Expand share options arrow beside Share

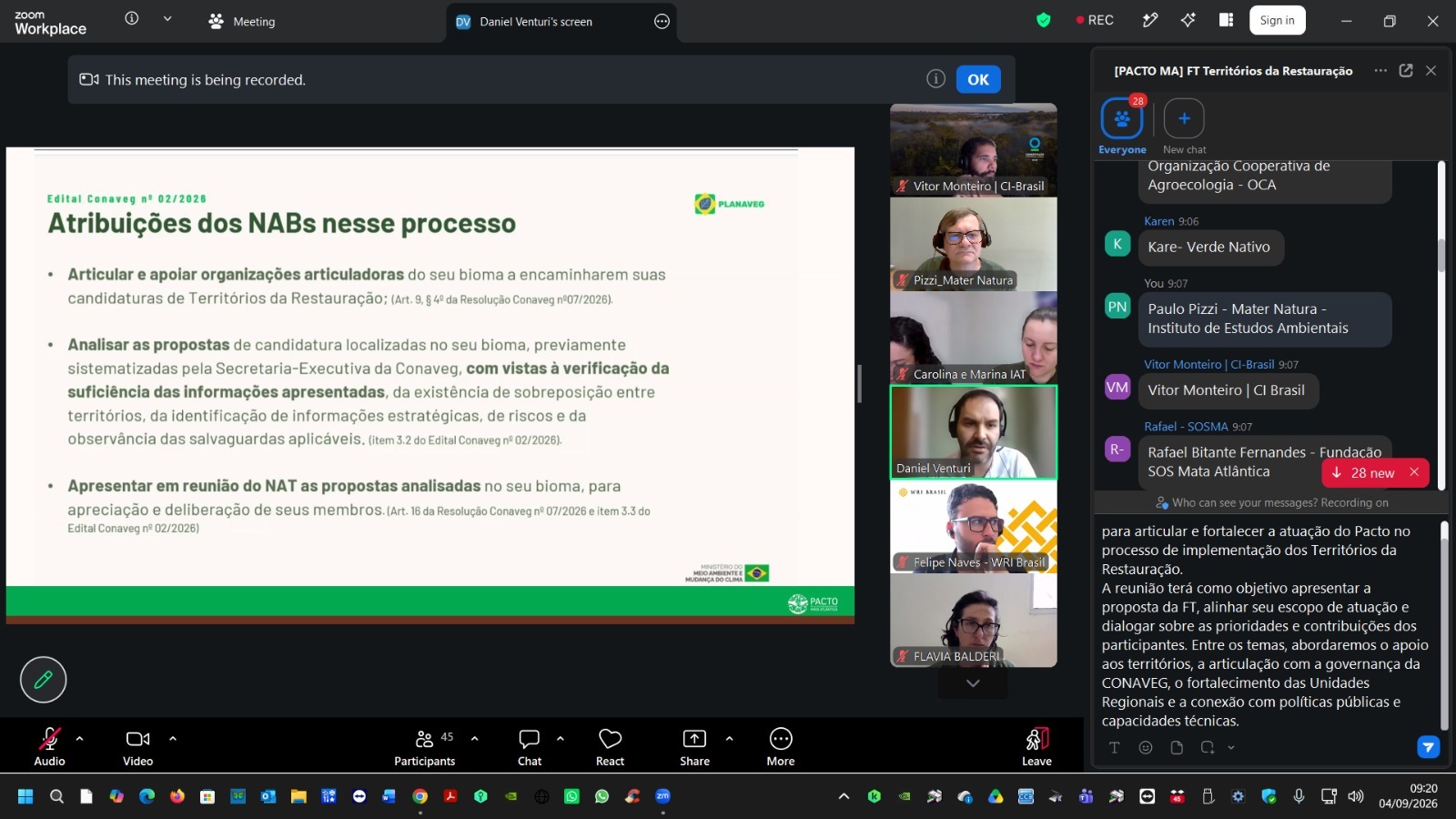729,738
